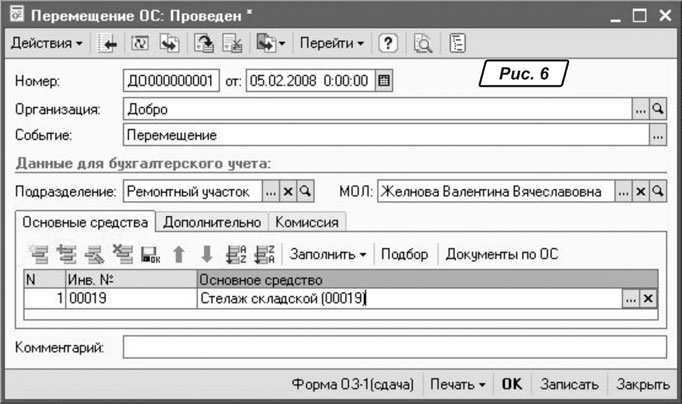The image size is (682, 404).
Task: Open the Действия dropdown menu
Action: click(x=46, y=44)
